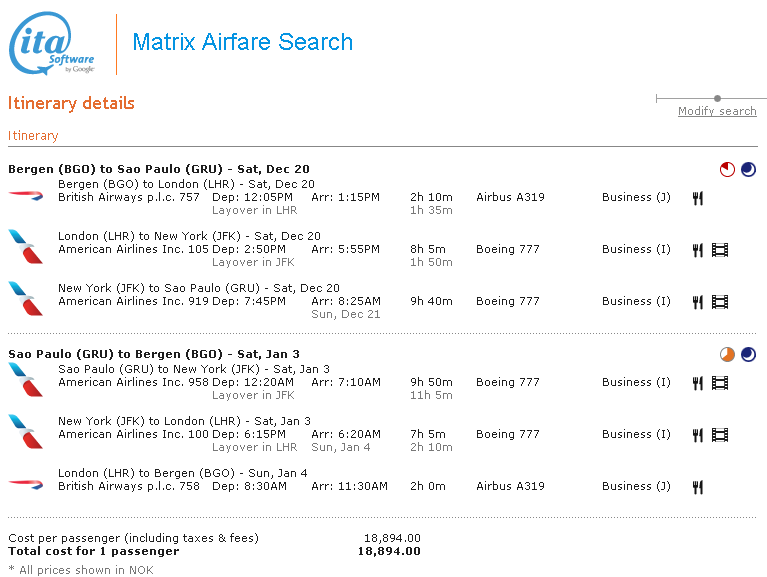The height and width of the screenshot is (577, 767).
Task: Click film icon for American Airlines 100
Action: (720, 435)
